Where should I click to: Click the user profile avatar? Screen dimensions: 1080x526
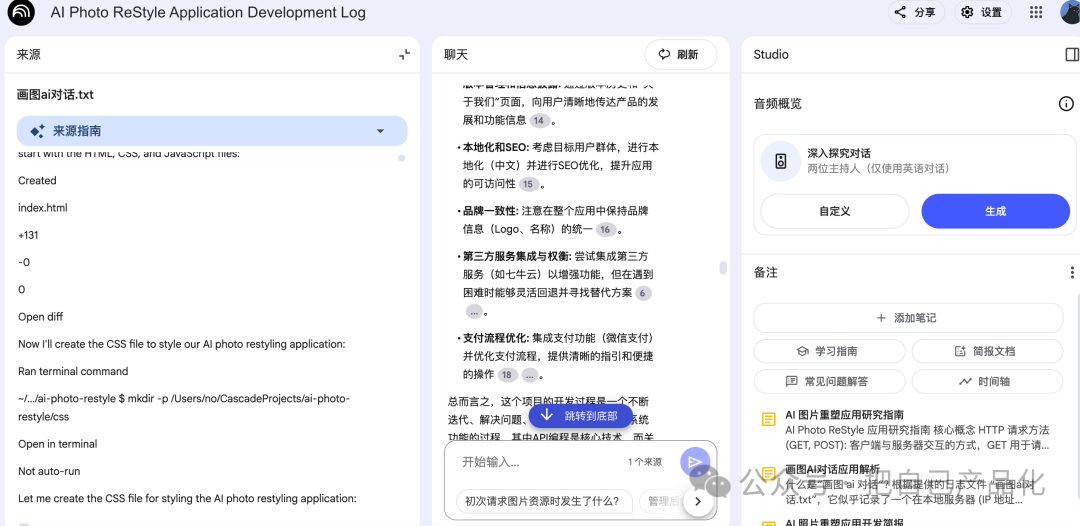pos(1070,12)
